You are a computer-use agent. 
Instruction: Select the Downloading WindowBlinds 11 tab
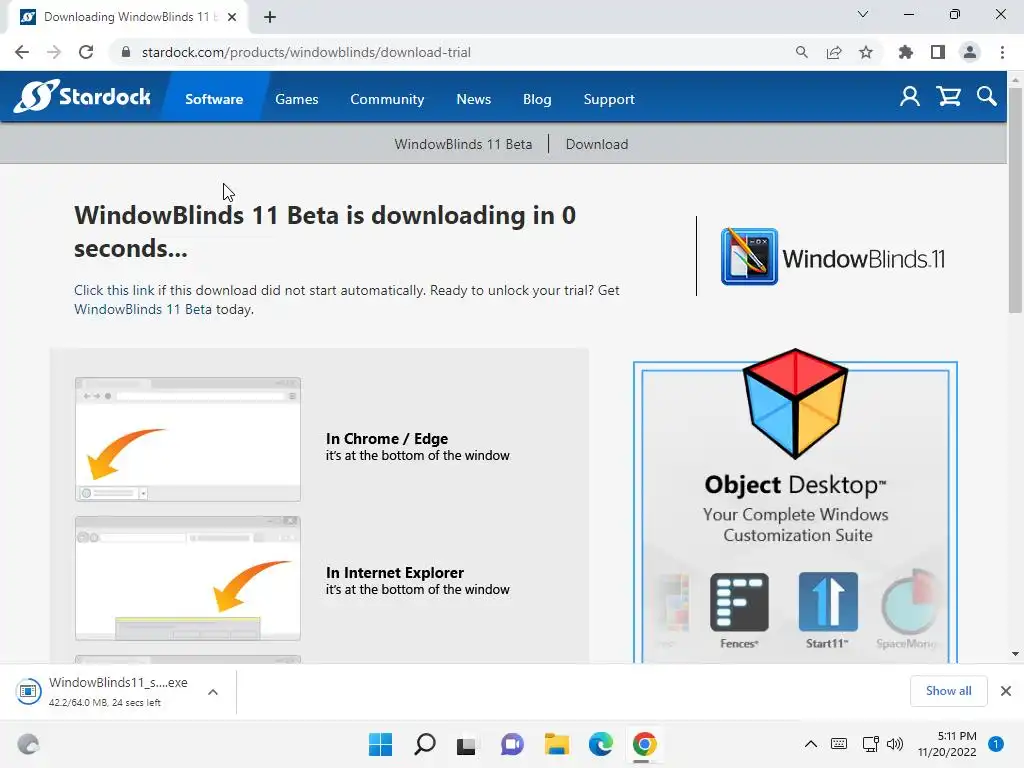[x=127, y=17]
